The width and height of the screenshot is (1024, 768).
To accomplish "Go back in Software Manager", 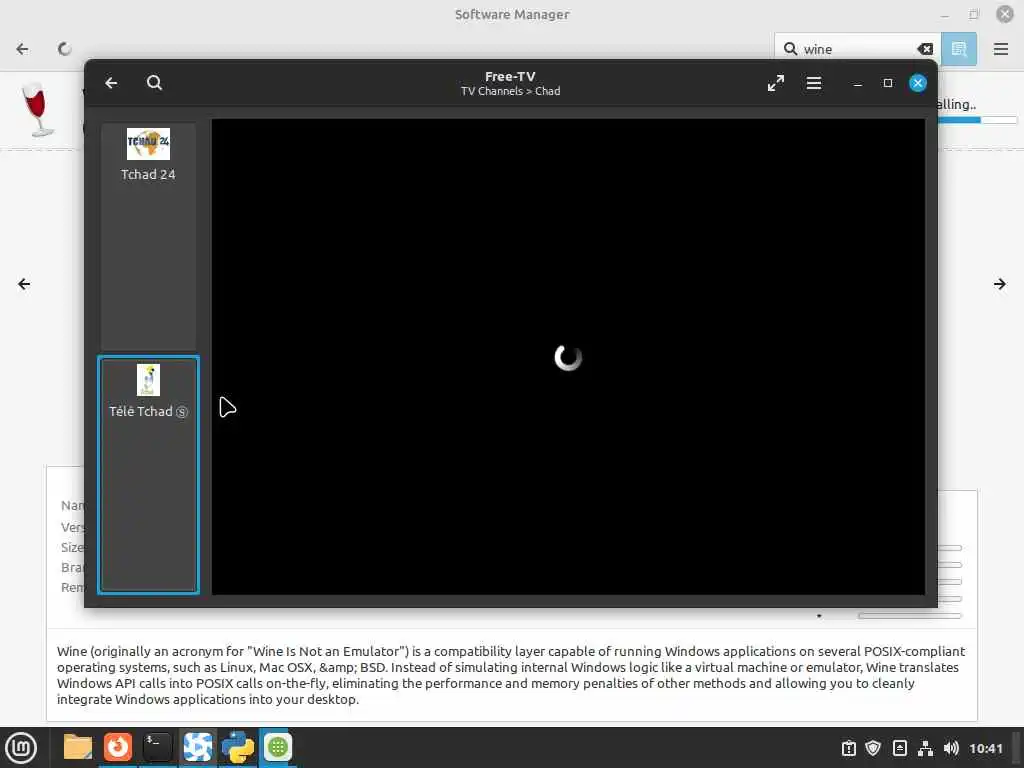I will coord(22,49).
